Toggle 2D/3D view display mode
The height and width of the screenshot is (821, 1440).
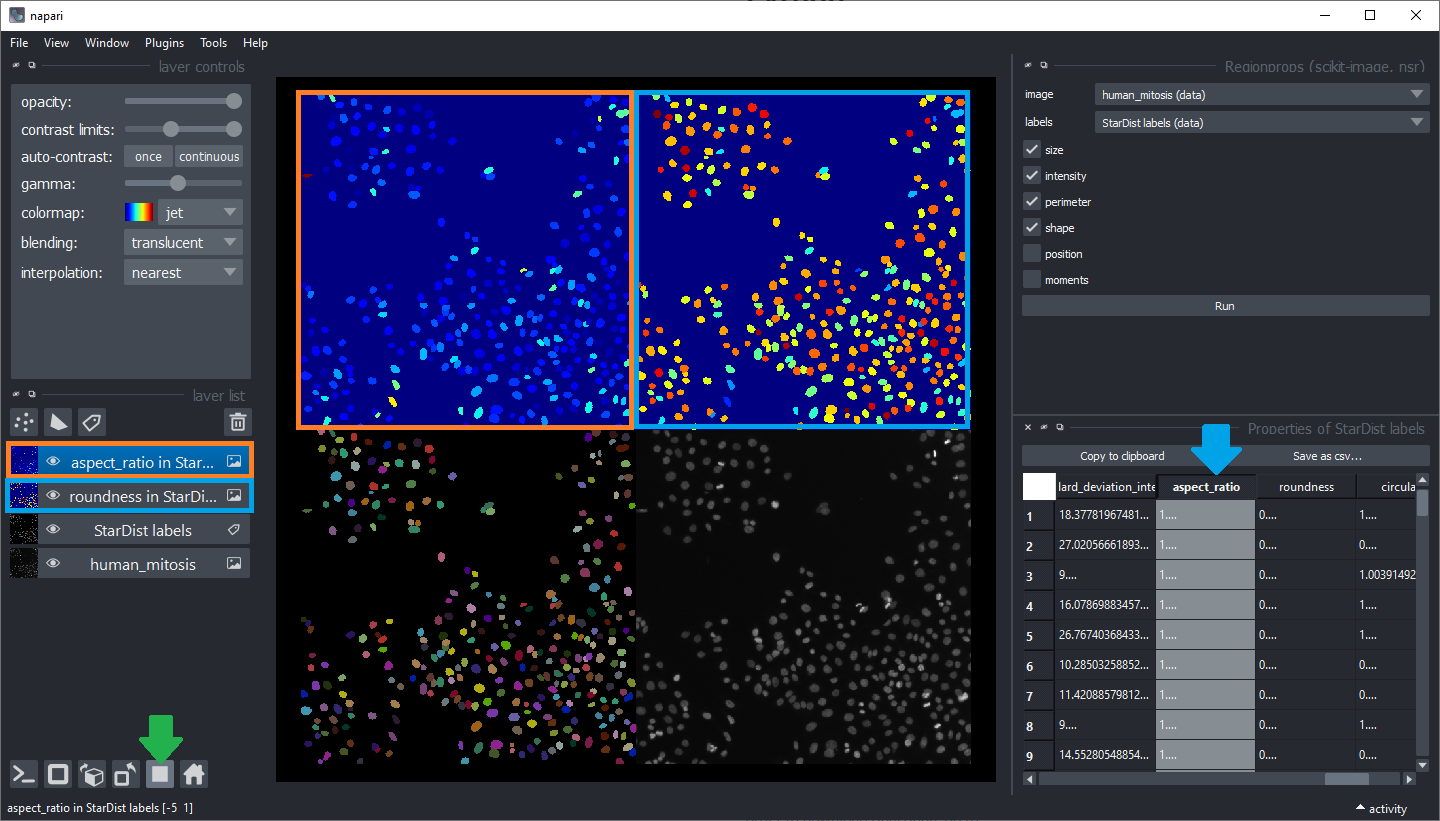click(58, 774)
